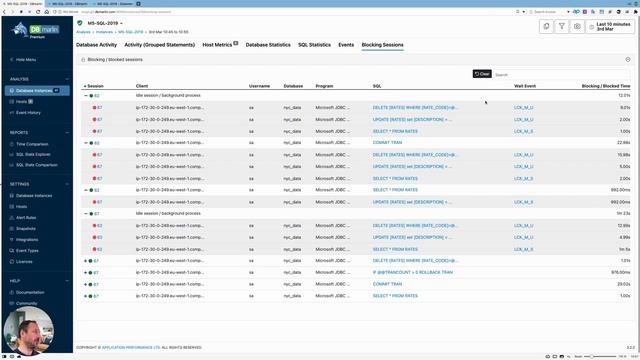
Task: Click the Host Metrics tab badge icon
Action: [x=236, y=43]
